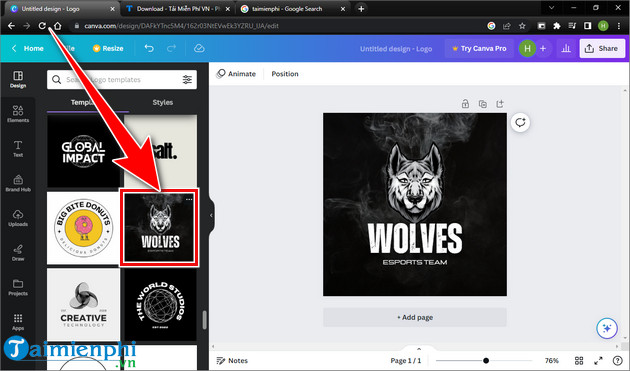Add a collaborator with the plus icon
630x371 pixels.
tap(543, 48)
